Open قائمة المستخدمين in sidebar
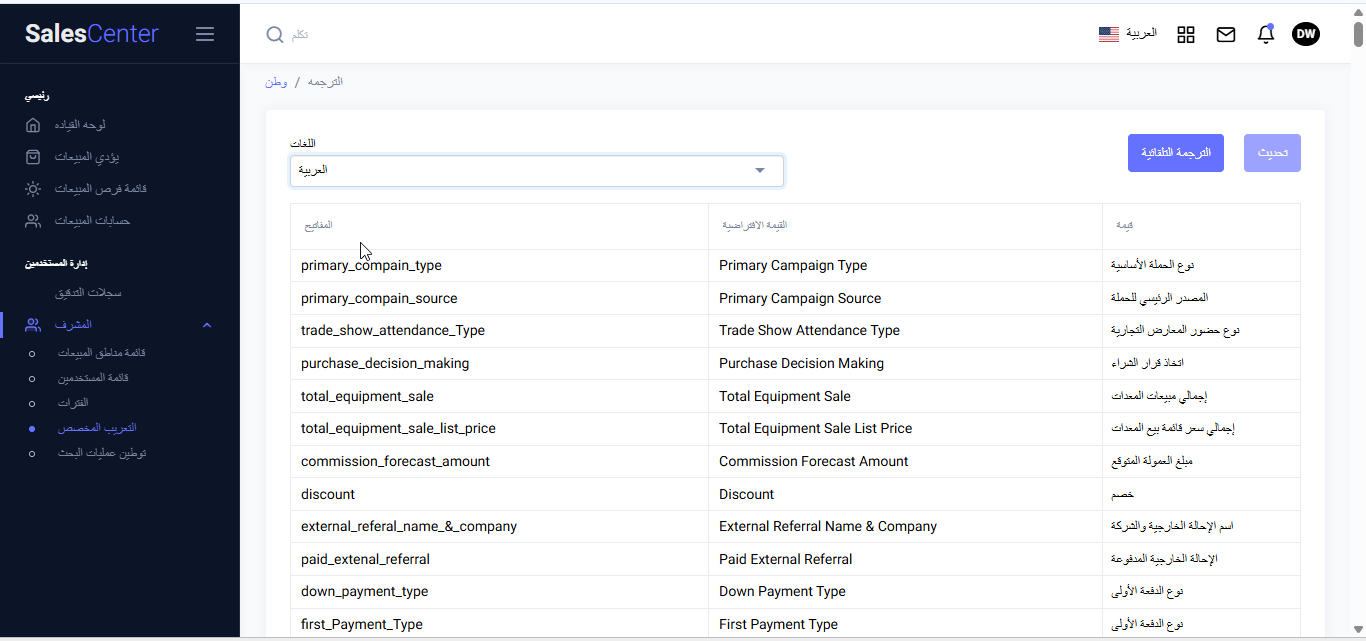 point(93,378)
